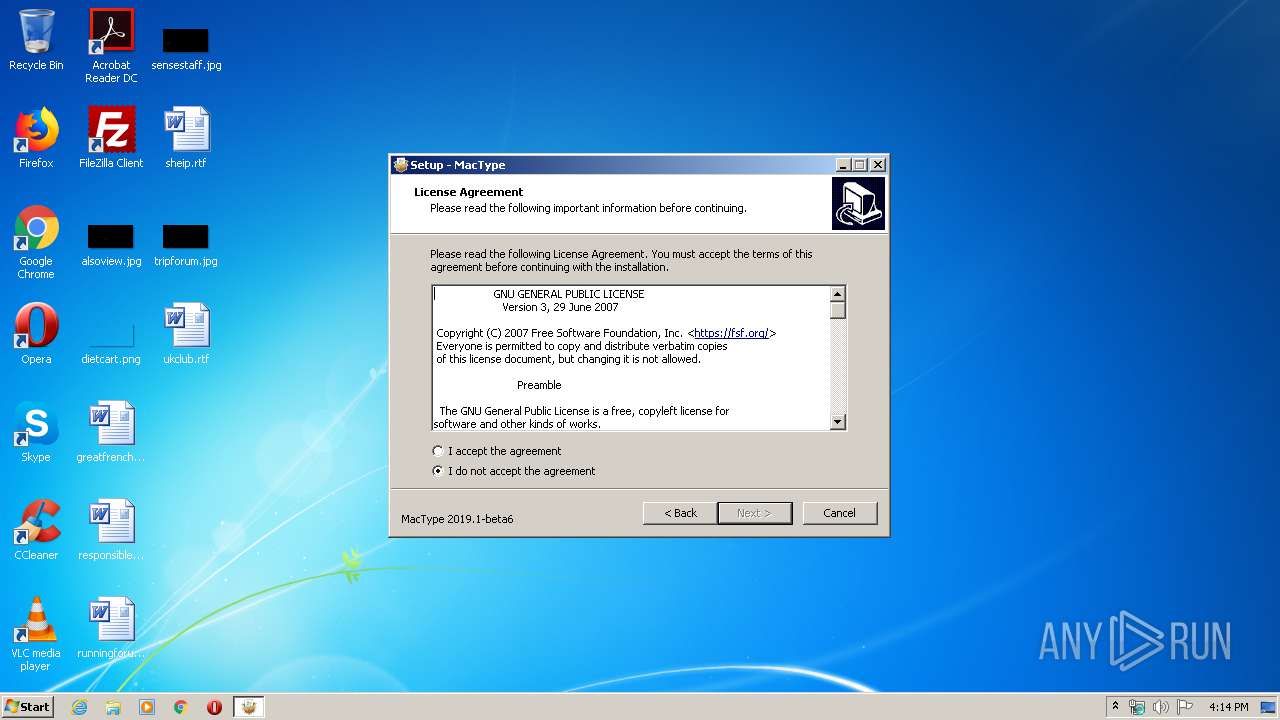Image resolution: width=1280 pixels, height=720 pixels.
Task: Launch the VLC media player shortcut
Action: point(36,634)
